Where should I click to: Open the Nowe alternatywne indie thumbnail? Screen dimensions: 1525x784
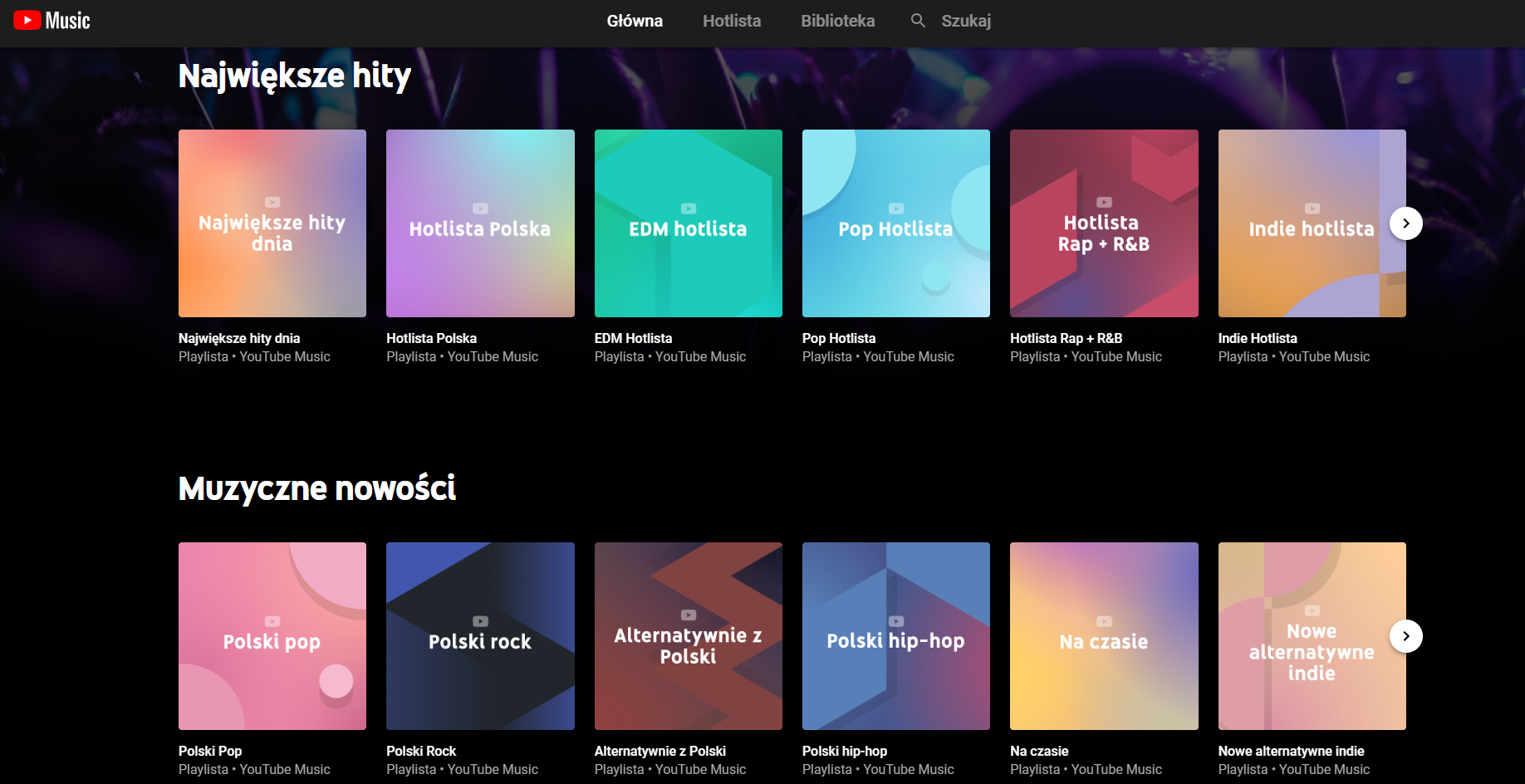pyautogui.click(x=1312, y=636)
